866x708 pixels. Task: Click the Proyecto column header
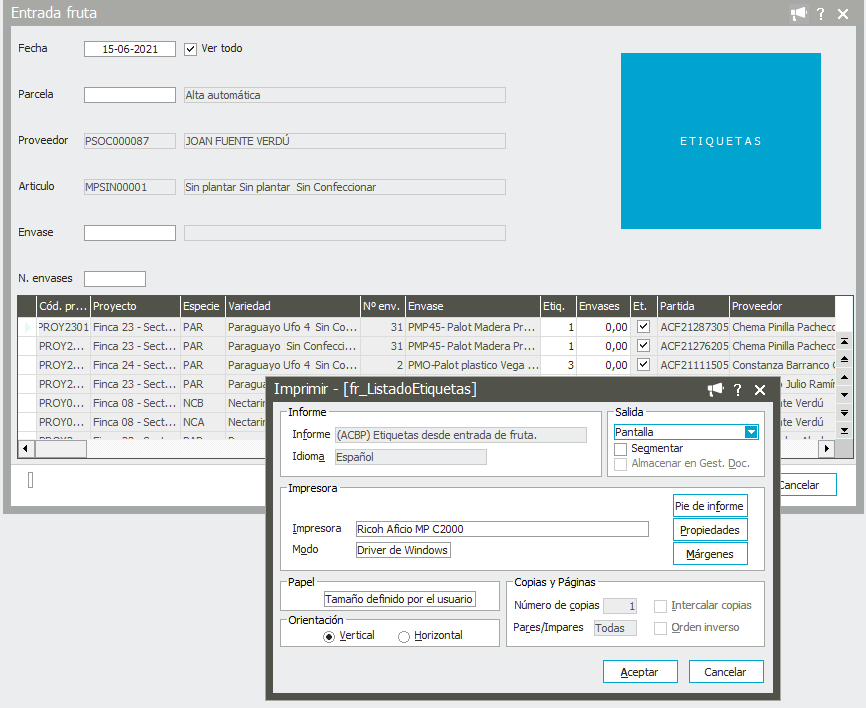(134, 306)
